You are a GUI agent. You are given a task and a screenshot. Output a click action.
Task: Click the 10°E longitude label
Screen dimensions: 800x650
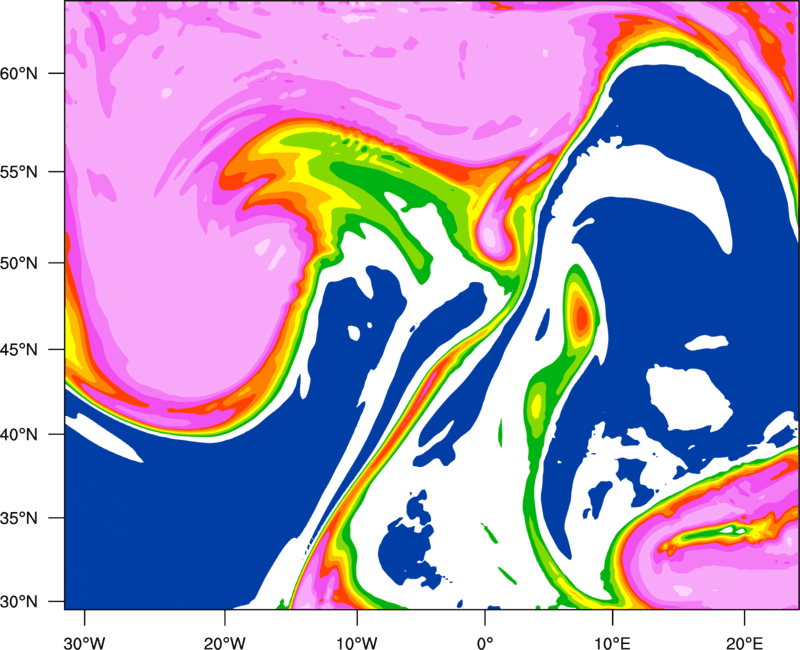coord(612,643)
